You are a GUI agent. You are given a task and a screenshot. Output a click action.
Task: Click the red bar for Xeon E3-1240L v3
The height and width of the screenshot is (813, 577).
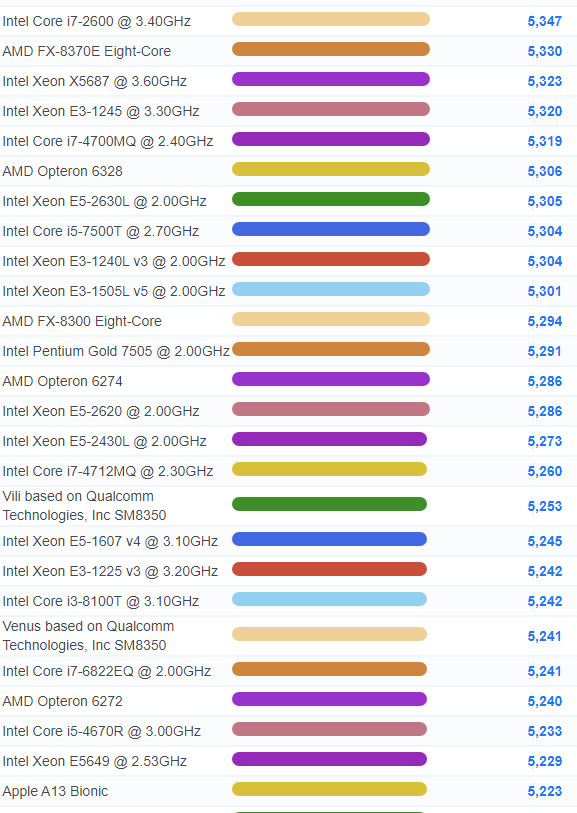click(x=331, y=259)
